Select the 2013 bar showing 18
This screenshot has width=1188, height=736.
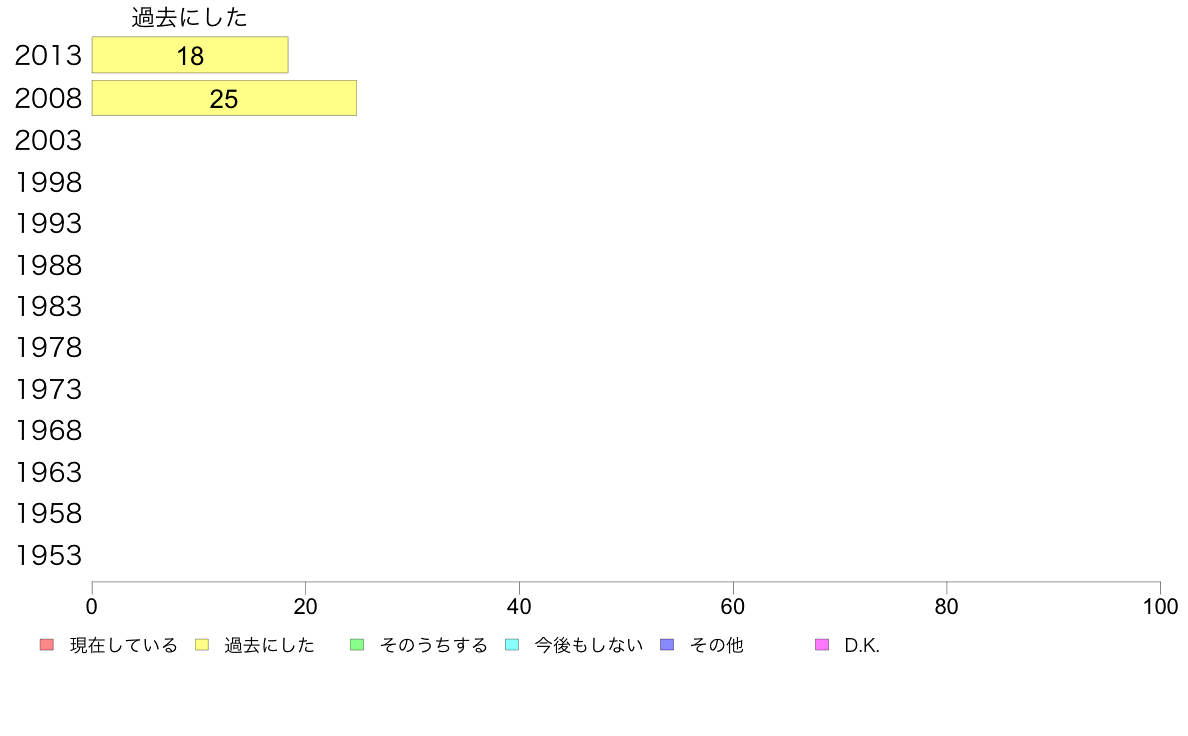pyautogui.click(x=190, y=55)
